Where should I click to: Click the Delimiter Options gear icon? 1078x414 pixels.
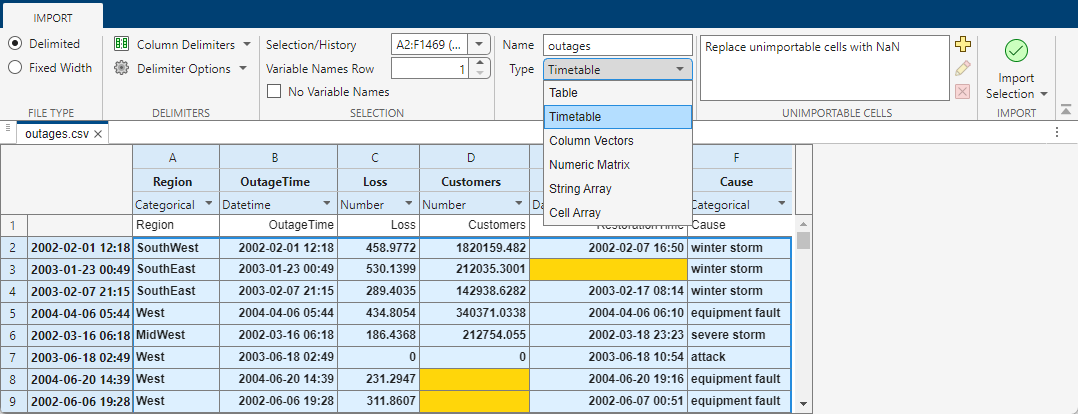[122, 68]
